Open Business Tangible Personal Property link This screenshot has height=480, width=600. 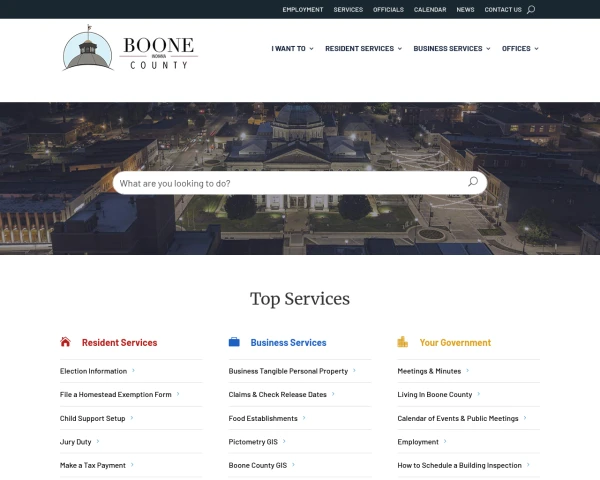pyautogui.click(x=288, y=371)
